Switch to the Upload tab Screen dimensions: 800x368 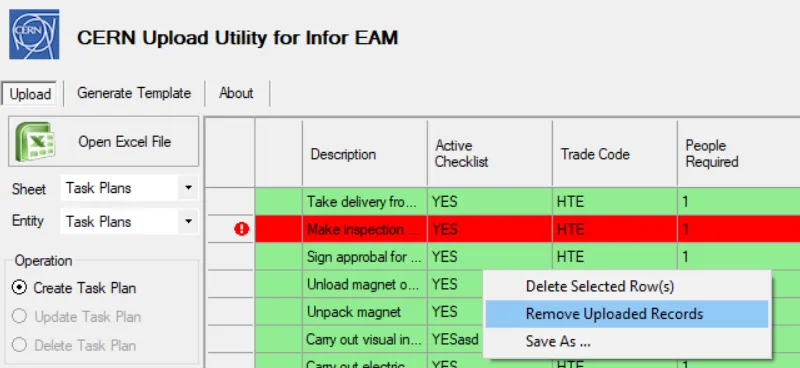pos(31,94)
